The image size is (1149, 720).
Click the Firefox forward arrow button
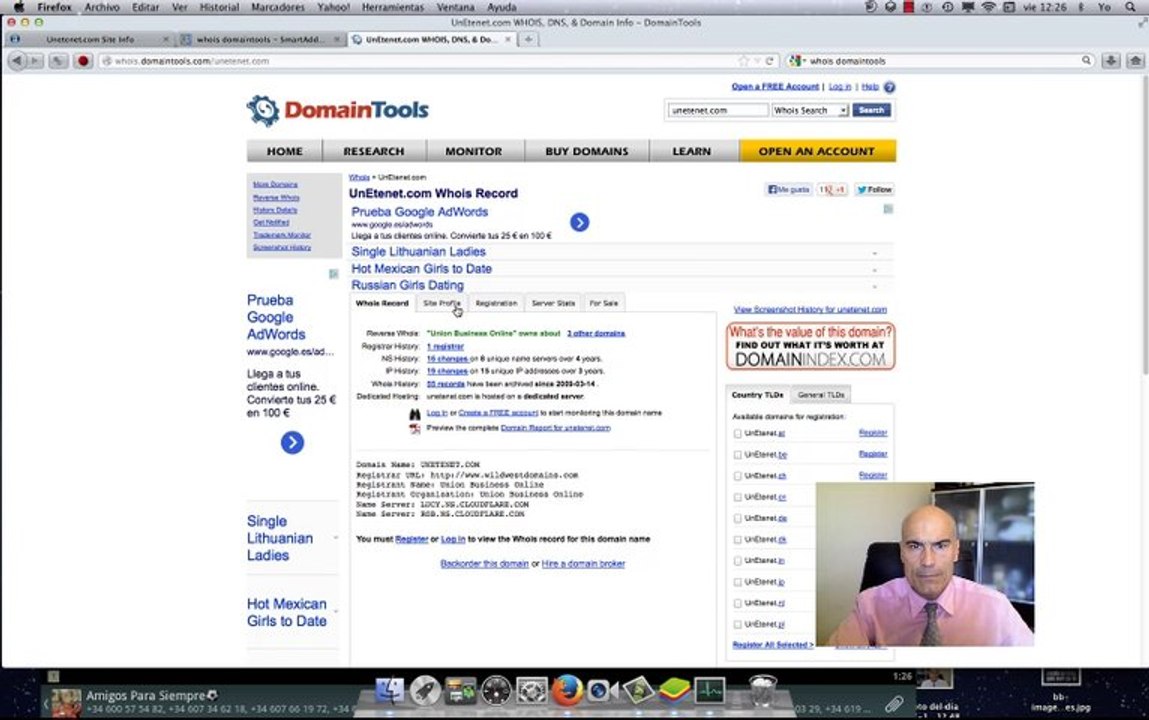34,61
